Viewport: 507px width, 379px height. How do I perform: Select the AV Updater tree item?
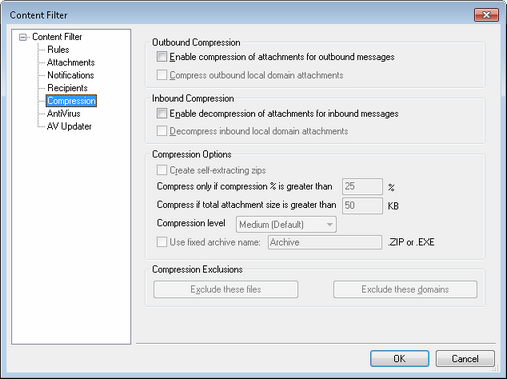point(69,126)
